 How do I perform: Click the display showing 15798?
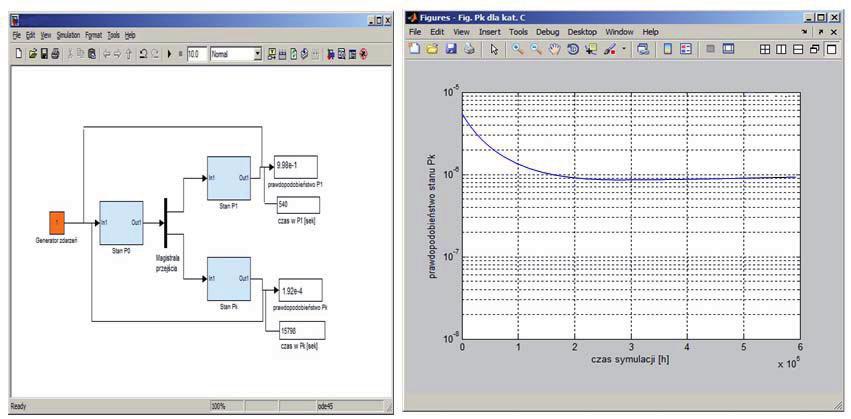(x=302, y=330)
